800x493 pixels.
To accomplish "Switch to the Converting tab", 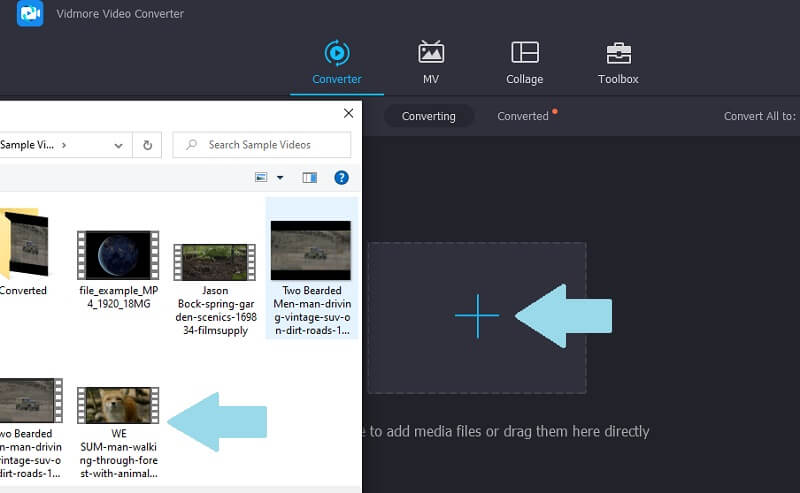I will click(x=428, y=116).
